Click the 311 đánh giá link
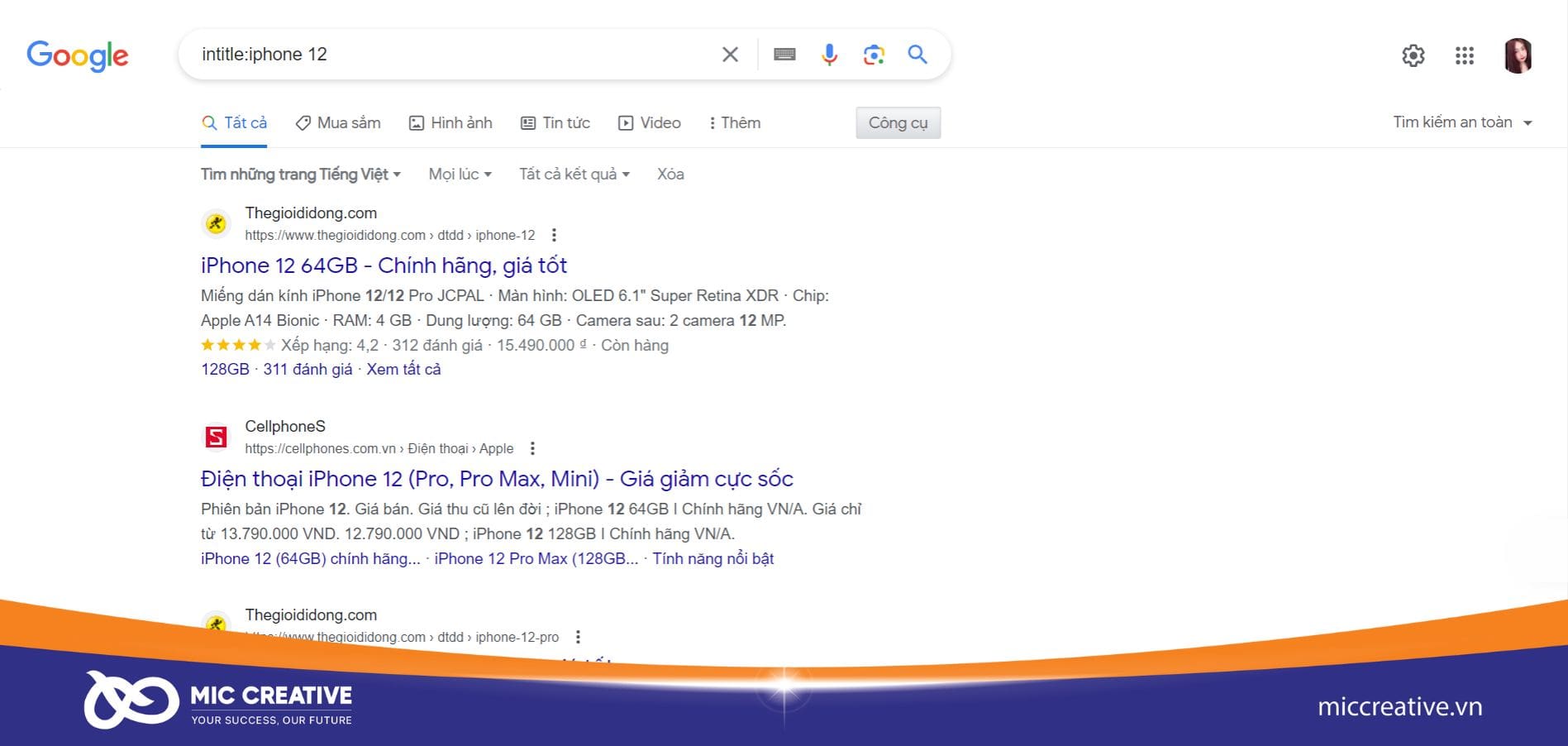This screenshot has width=1568, height=746. coord(307,370)
